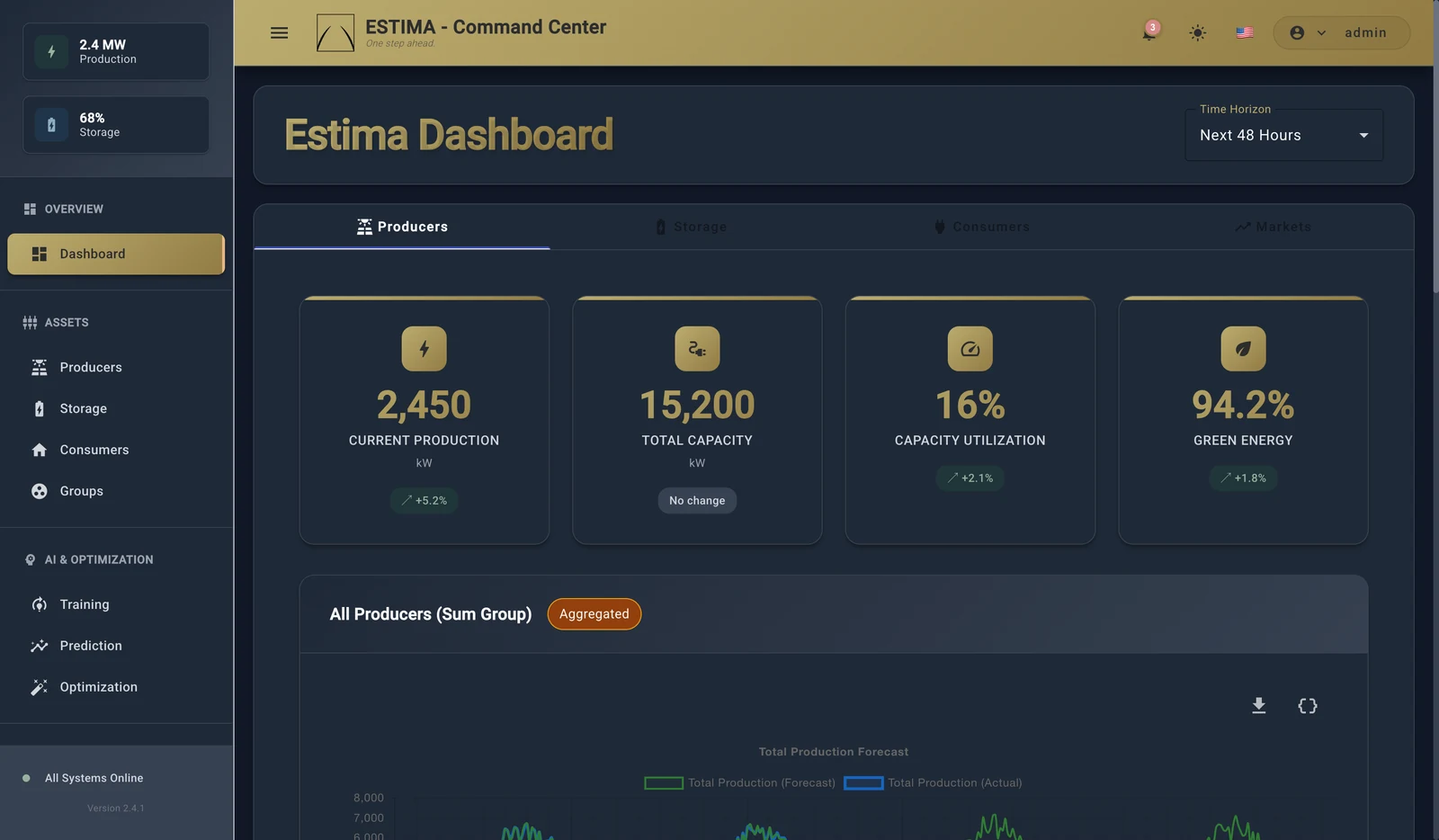
Task: Click the 15,200 total capacity value
Action: tap(697, 405)
